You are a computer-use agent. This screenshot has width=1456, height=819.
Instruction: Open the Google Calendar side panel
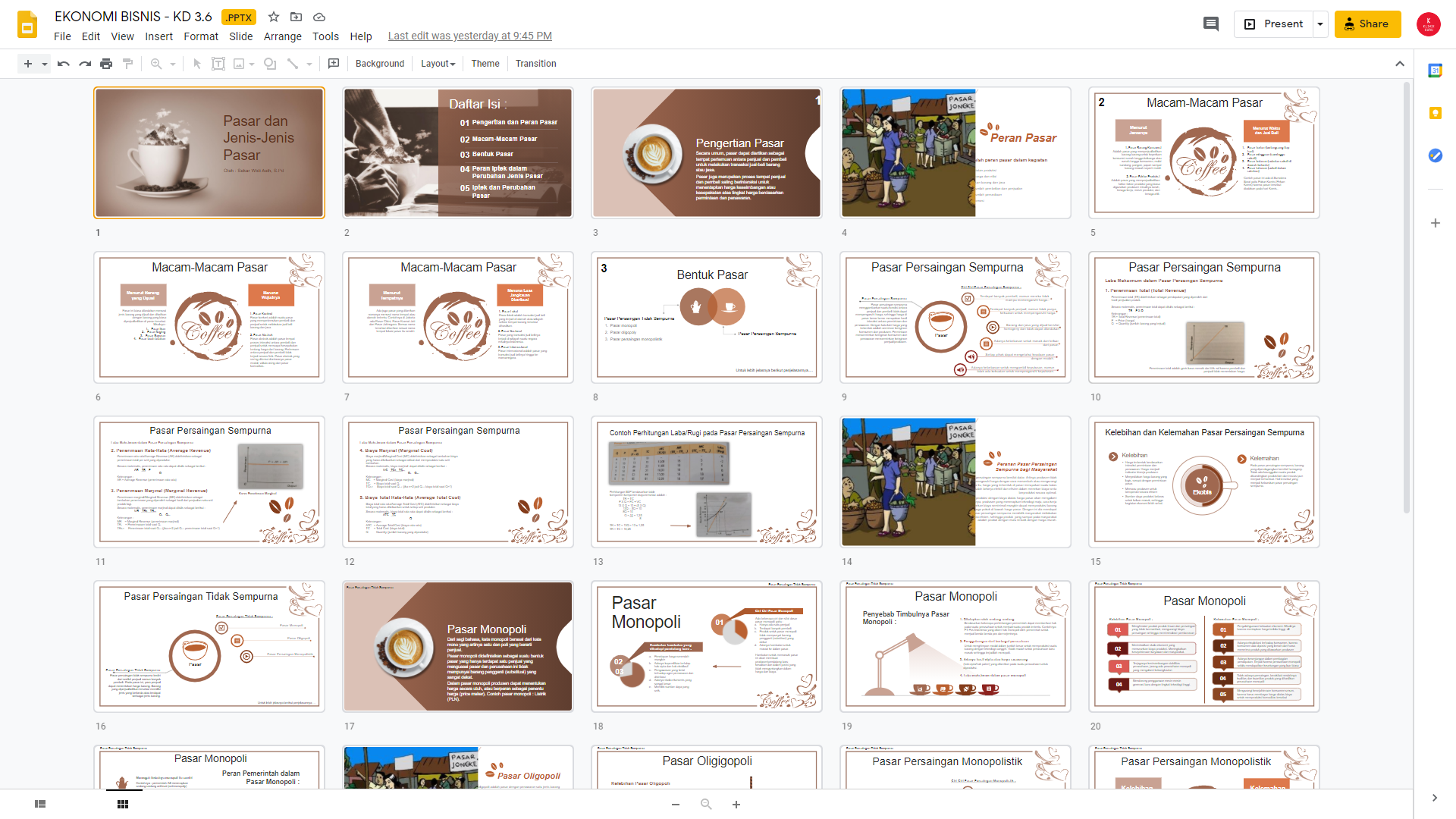(x=1436, y=71)
